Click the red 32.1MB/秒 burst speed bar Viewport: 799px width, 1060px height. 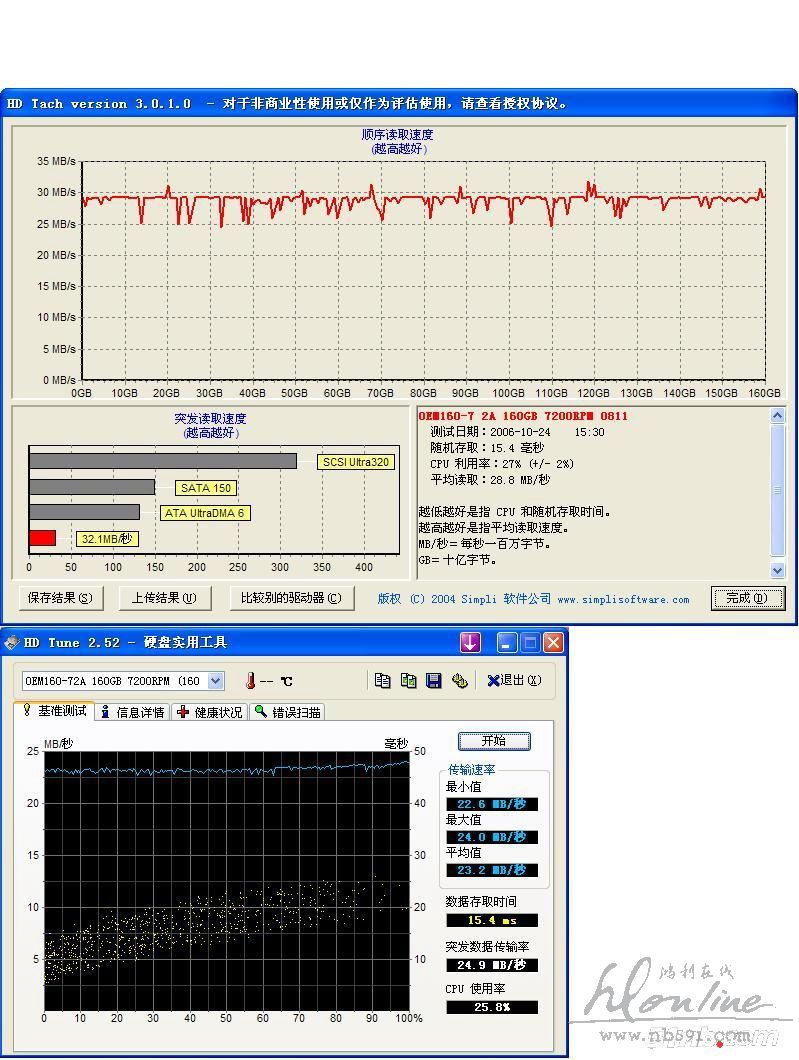pos(42,538)
